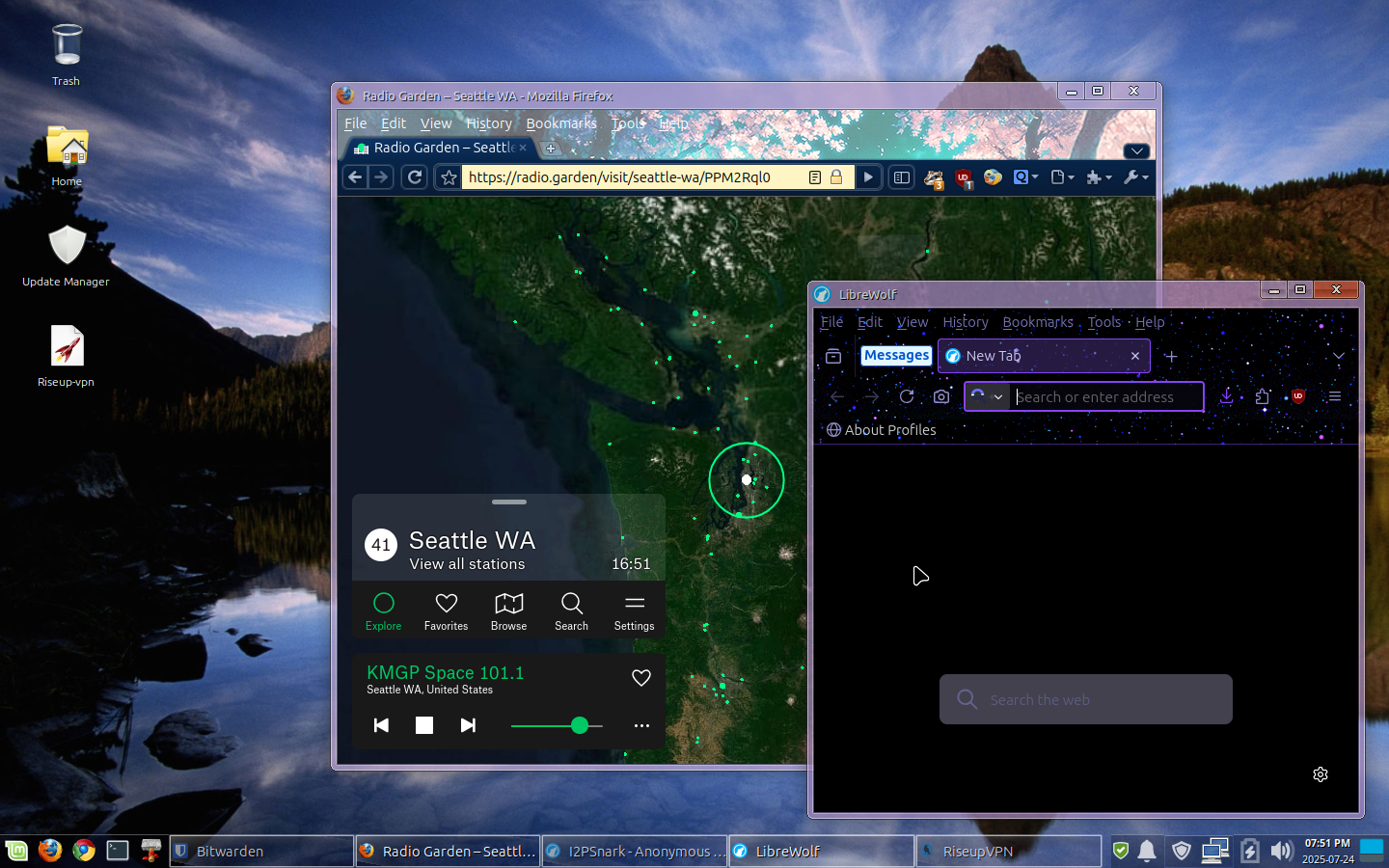This screenshot has width=1389, height=868.
Task: Open Radio Garden's Settings panel
Action: tap(634, 610)
